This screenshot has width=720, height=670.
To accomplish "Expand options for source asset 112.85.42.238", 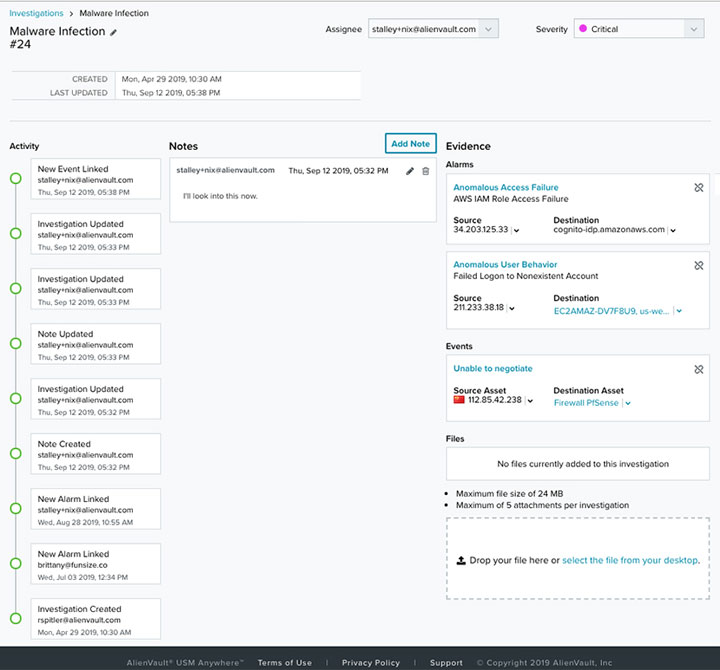I will coord(530,401).
